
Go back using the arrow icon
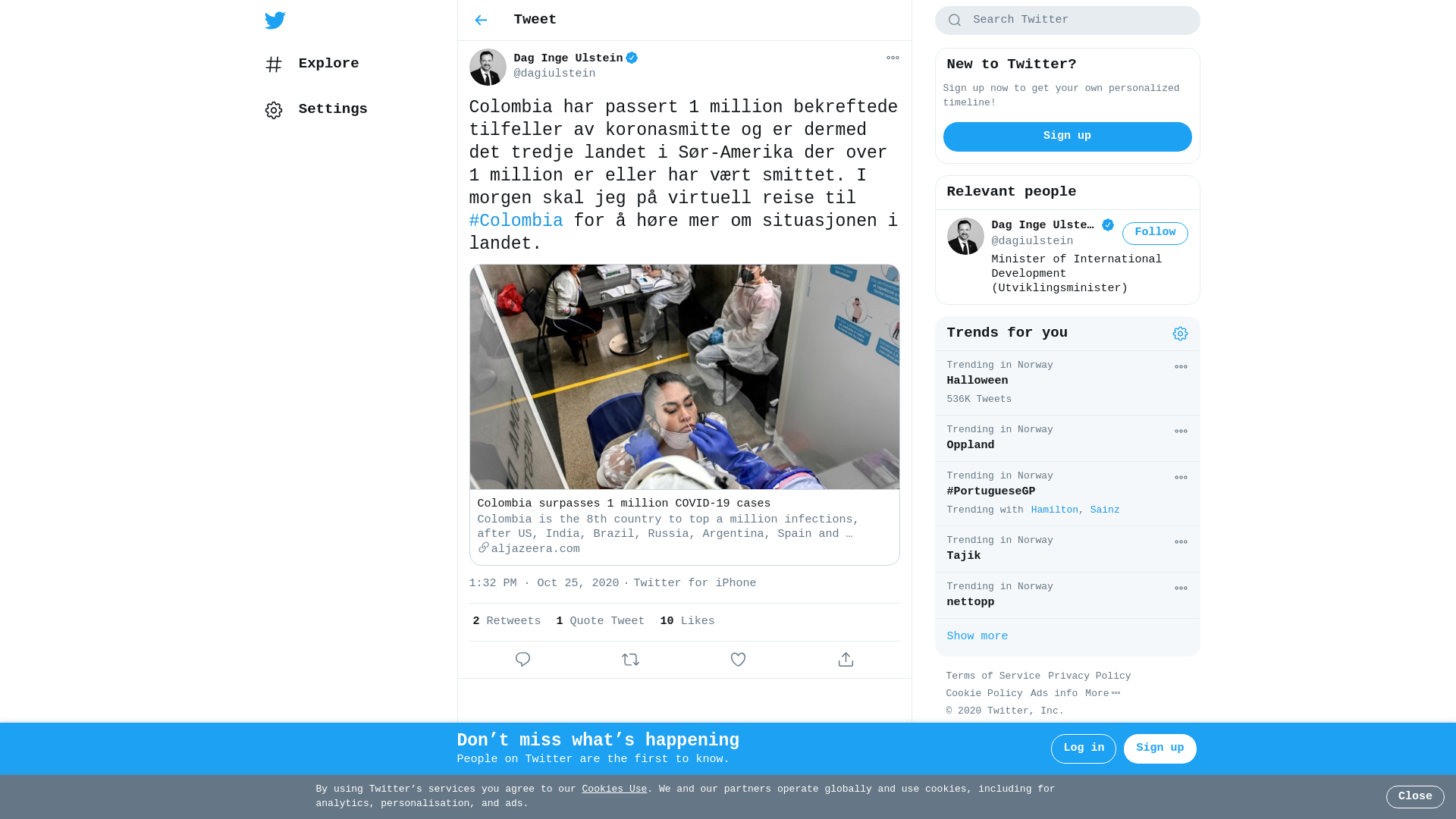point(481,20)
